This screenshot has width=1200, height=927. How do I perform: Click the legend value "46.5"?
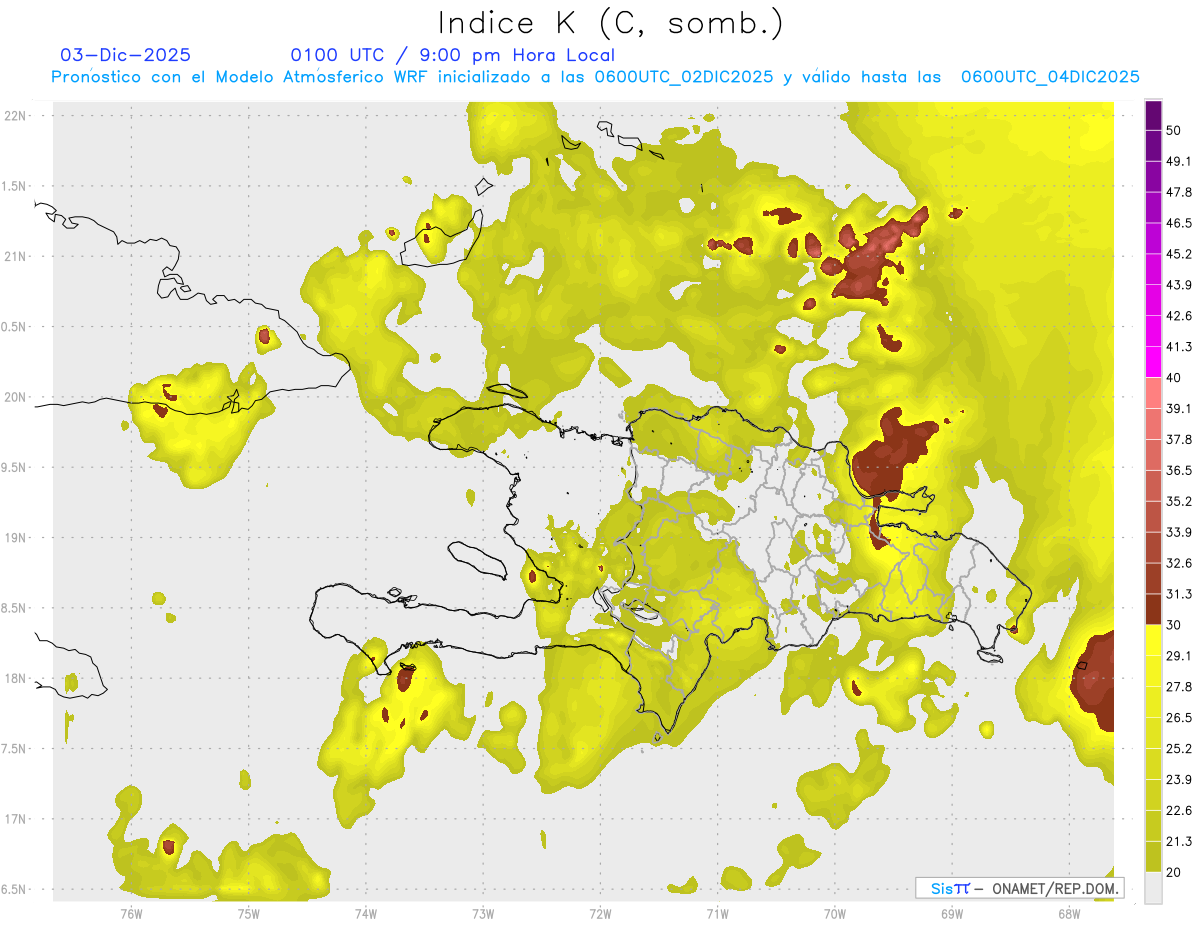point(1179,223)
